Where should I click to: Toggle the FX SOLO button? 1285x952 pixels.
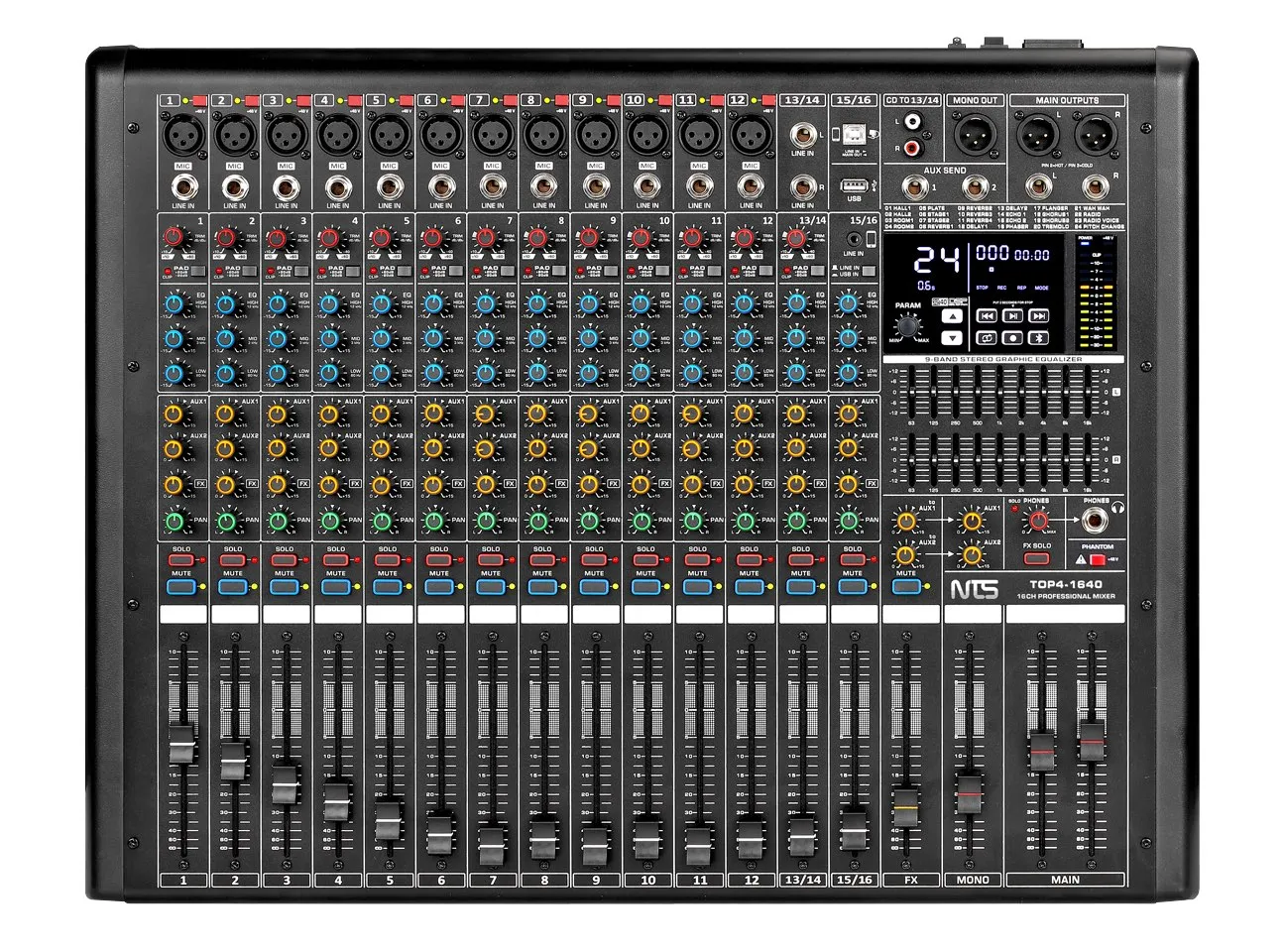tap(1036, 559)
